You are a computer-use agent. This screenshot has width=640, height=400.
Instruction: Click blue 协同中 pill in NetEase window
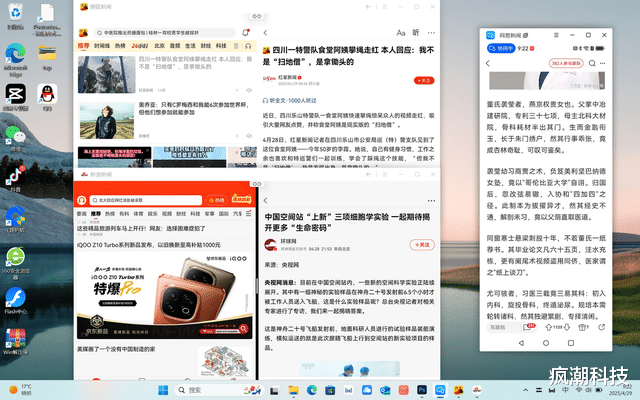[502, 48]
